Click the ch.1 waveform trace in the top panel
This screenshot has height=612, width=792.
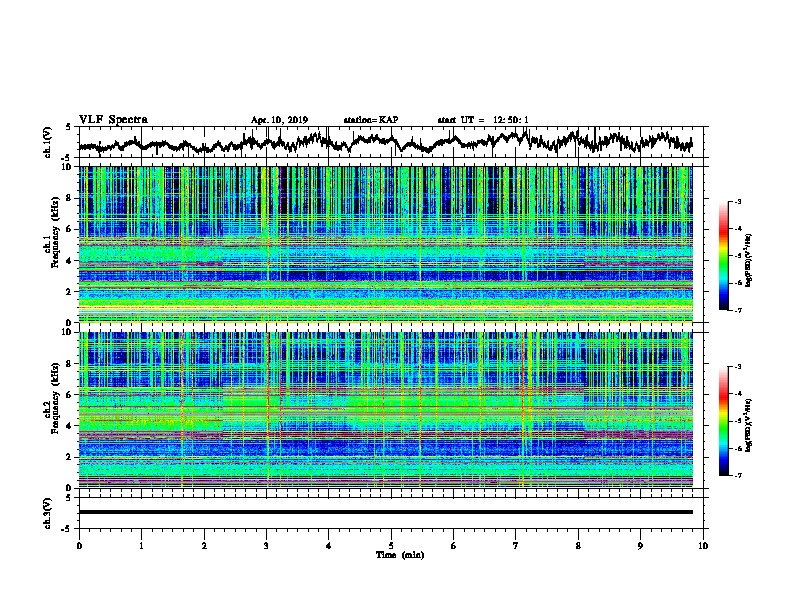tap(385, 142)
